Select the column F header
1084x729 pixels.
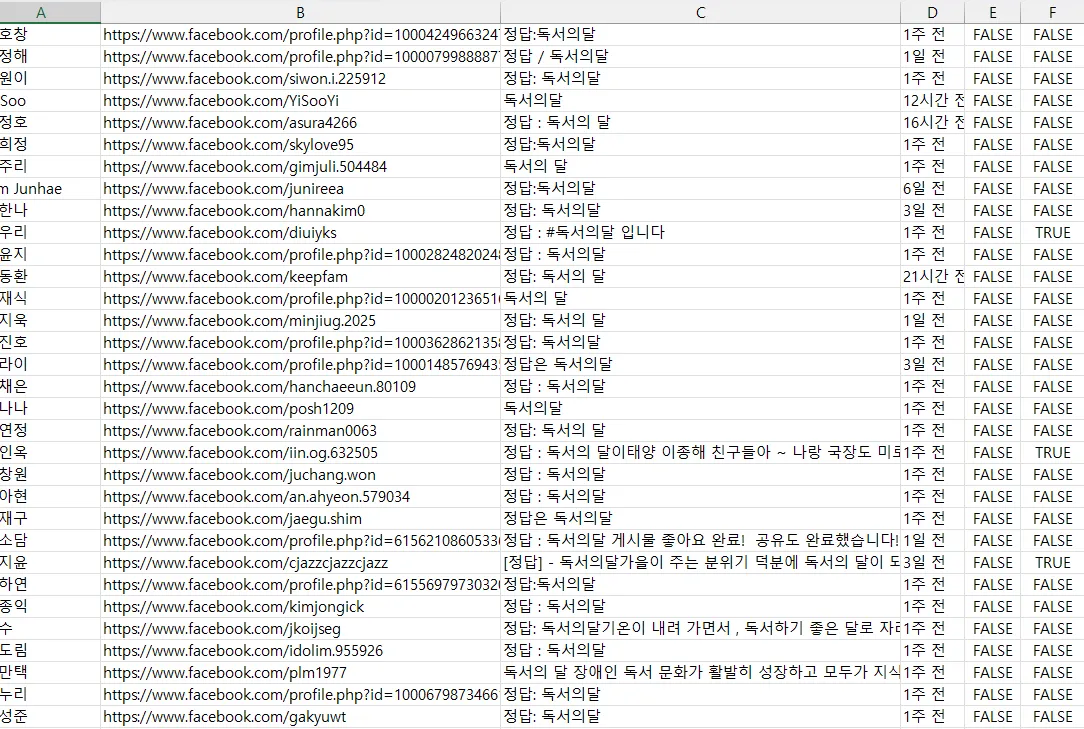coord(1052,12)
